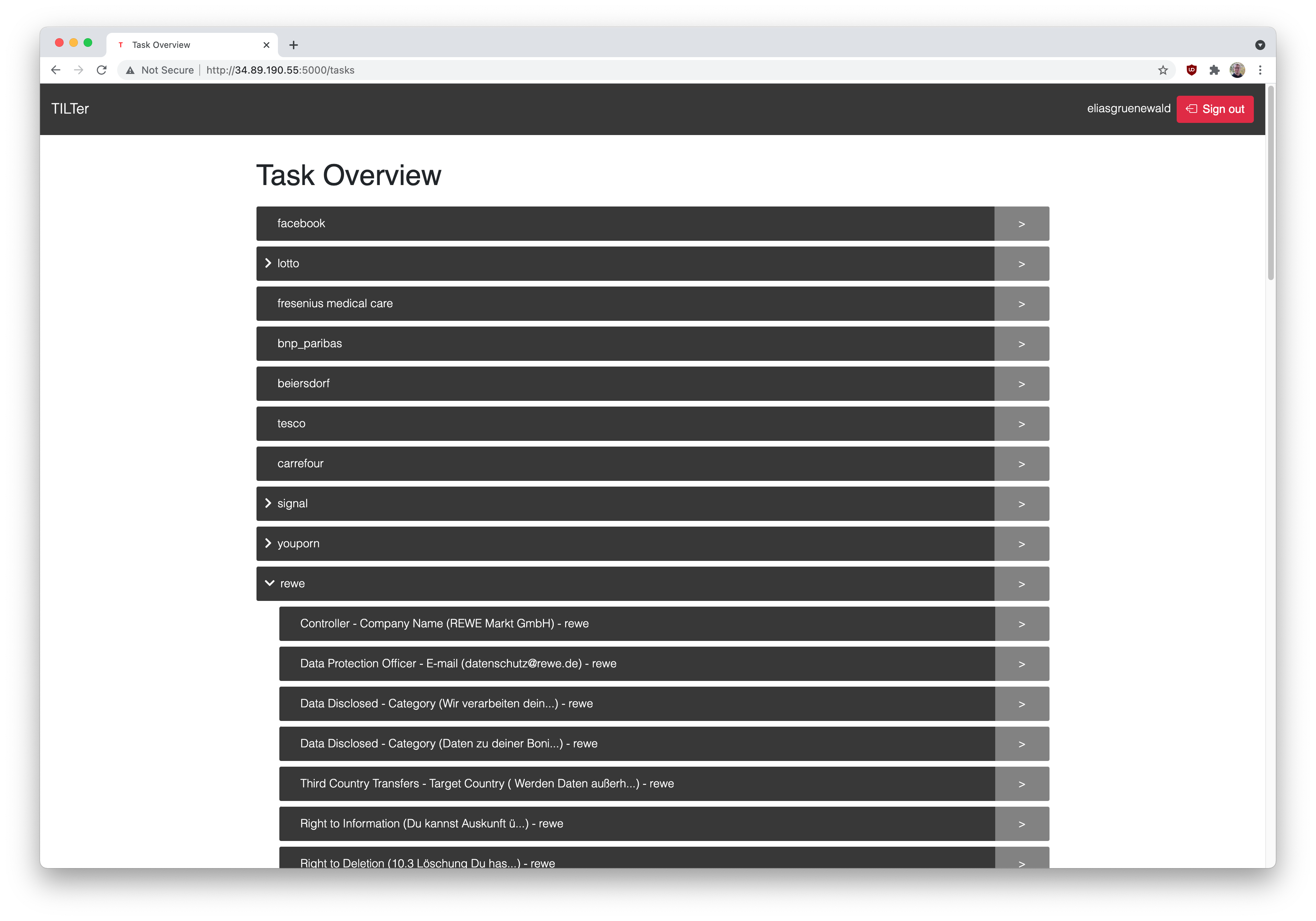Open the TILTer home link
This screenshot has width=1316, height=921.
click(x=70, y=109)
